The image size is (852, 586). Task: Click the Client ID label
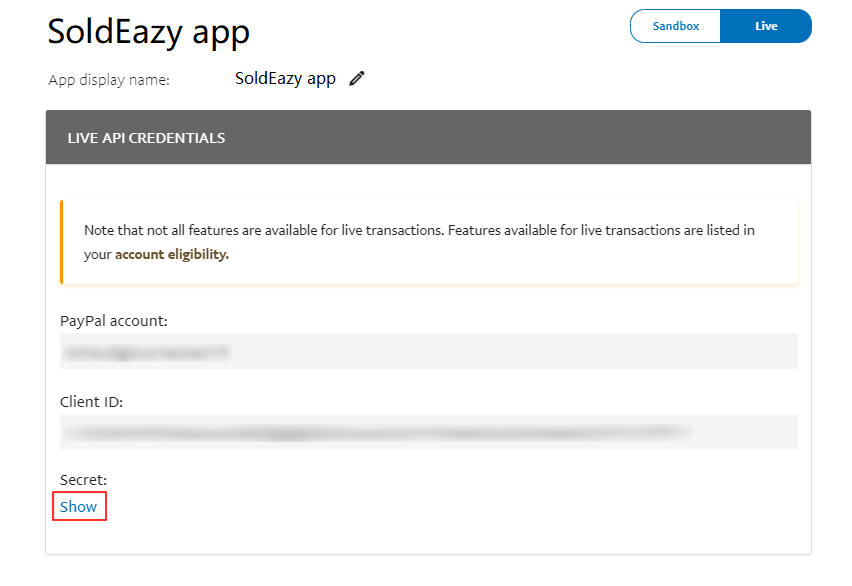91,402
